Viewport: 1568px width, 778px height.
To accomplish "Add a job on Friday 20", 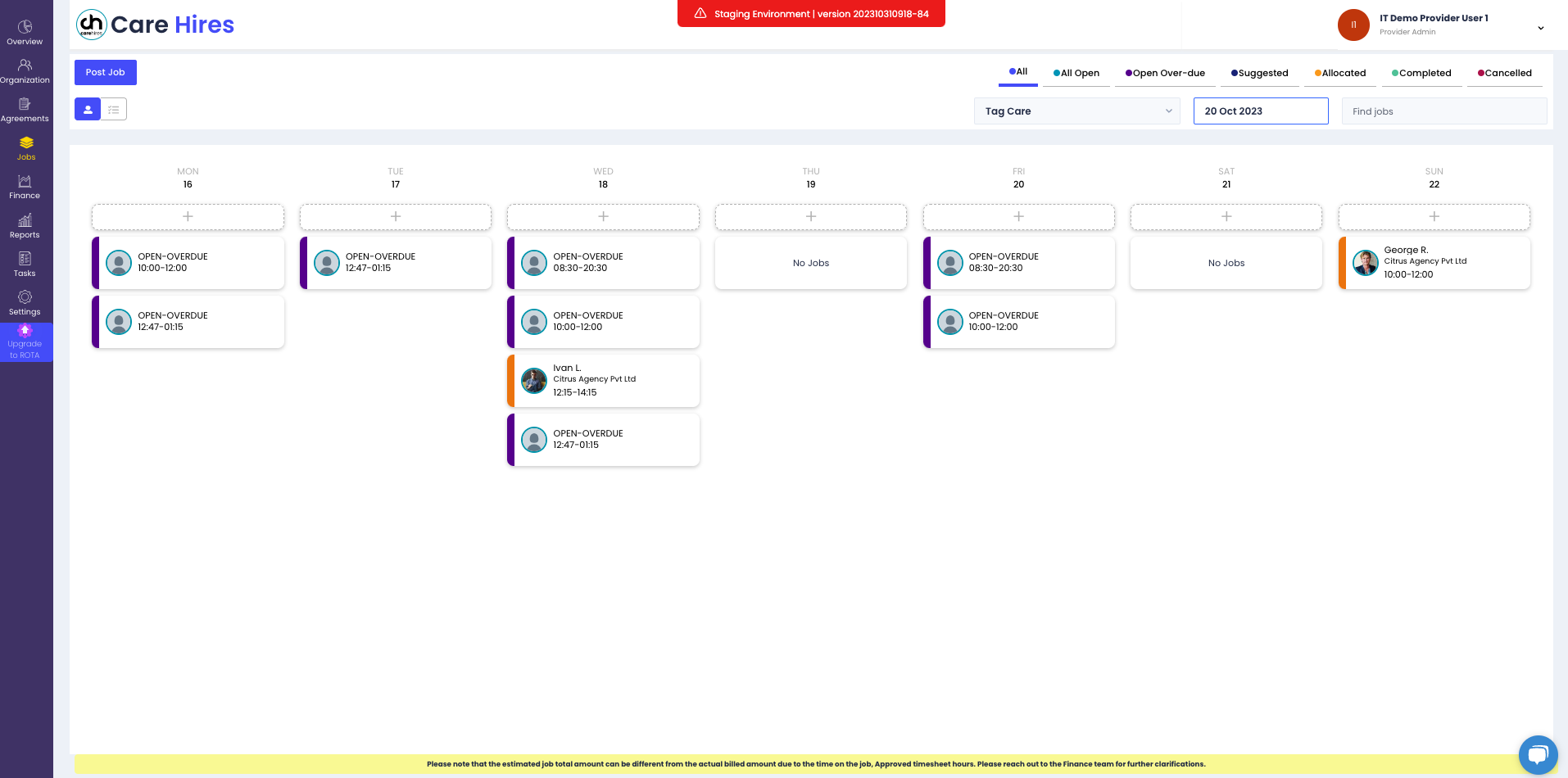I will [x=1019, y=216].
